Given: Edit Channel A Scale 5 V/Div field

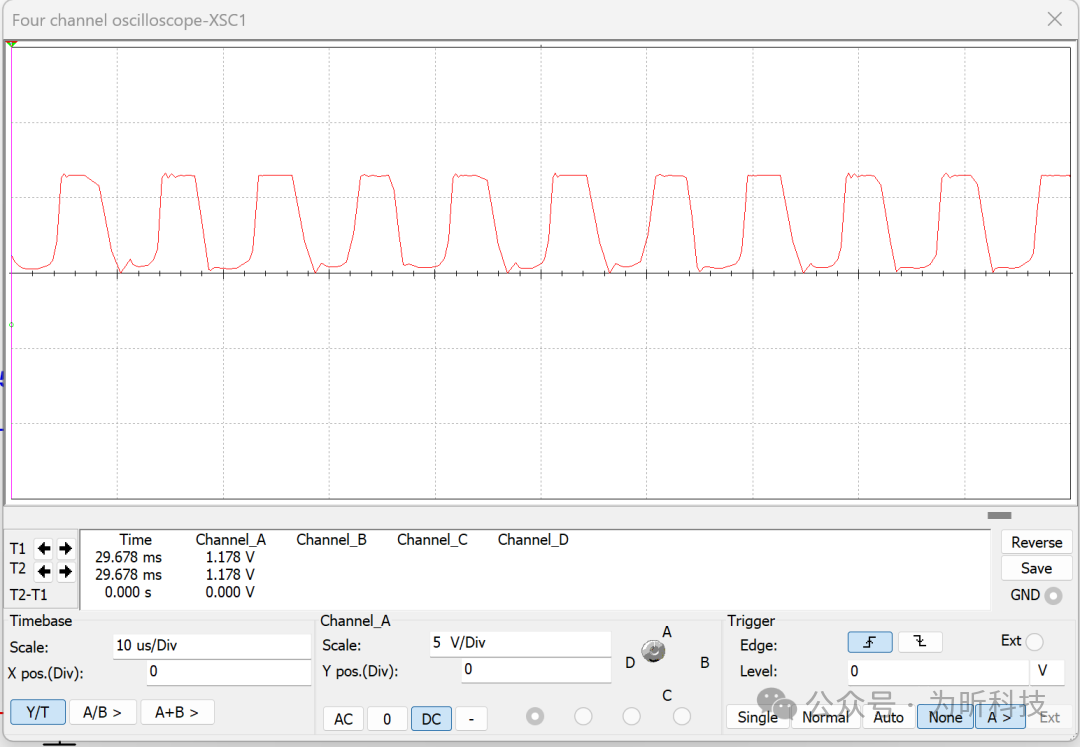Looking at the screenshot, I should point(520,643).
